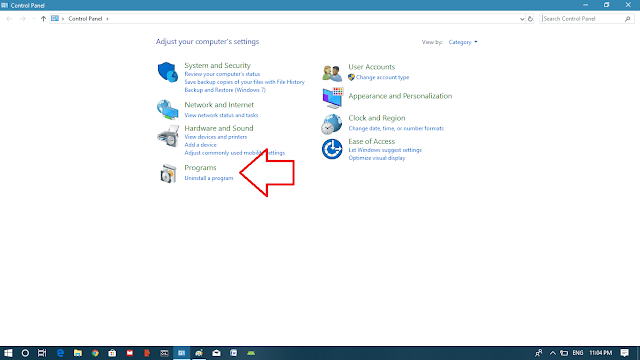The height and width of the screenshot is (360, 640).
Task: Go forward with the forward arrow
Action: pos(23,19)
